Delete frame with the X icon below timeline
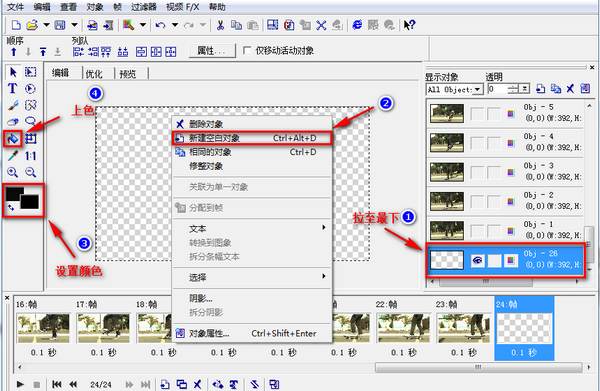Image resolution: width=600 pixels, height=391 pixels. pyautogui.click(x=197, y=384)
